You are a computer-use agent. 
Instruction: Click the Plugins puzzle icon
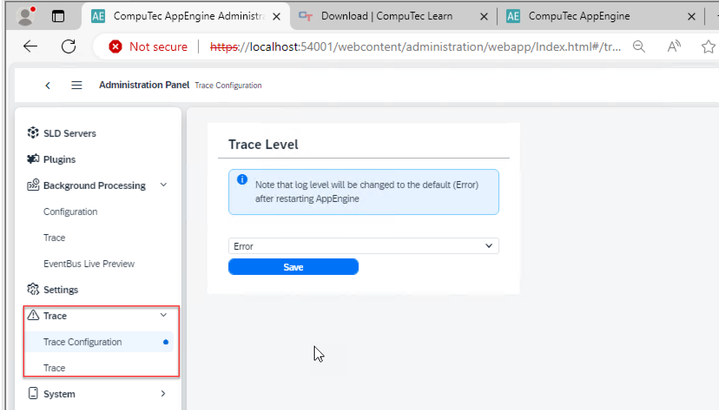[x=33, y=159]
